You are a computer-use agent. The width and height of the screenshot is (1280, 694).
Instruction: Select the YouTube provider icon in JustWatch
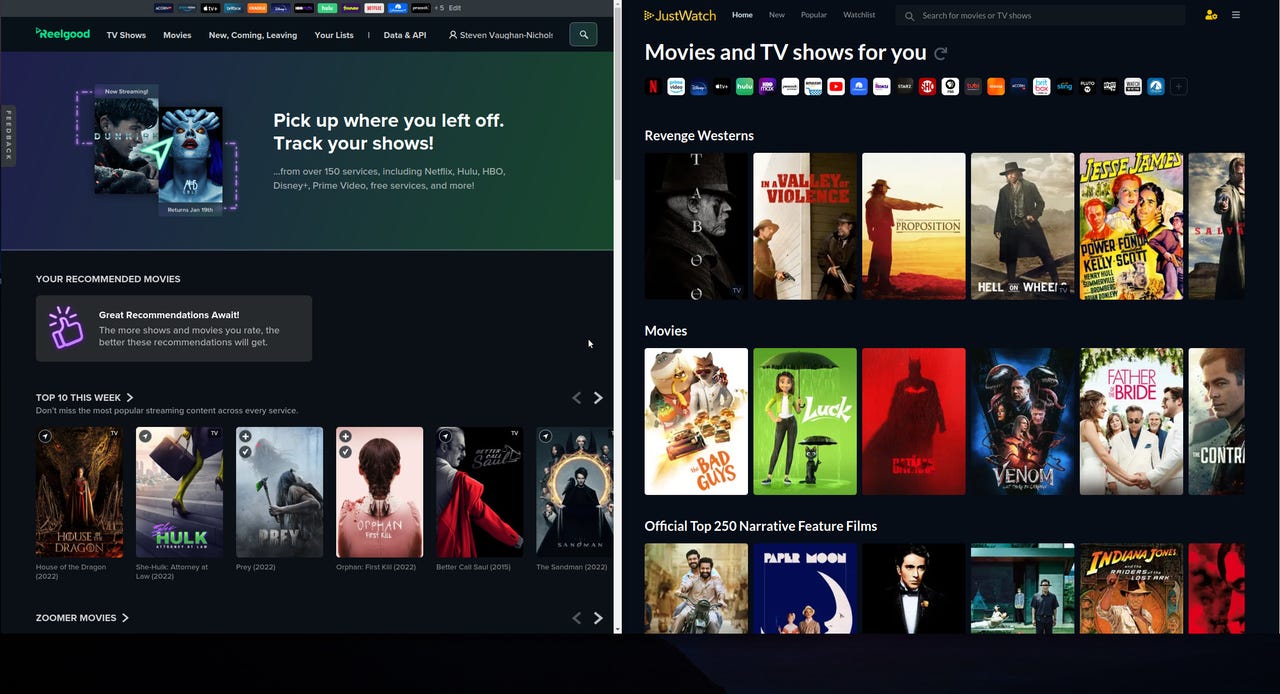click(x=836, y=86)
